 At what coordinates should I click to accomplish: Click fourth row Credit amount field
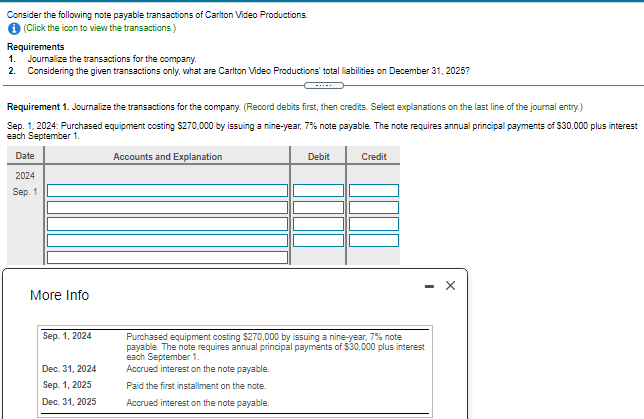coord(374,240)
